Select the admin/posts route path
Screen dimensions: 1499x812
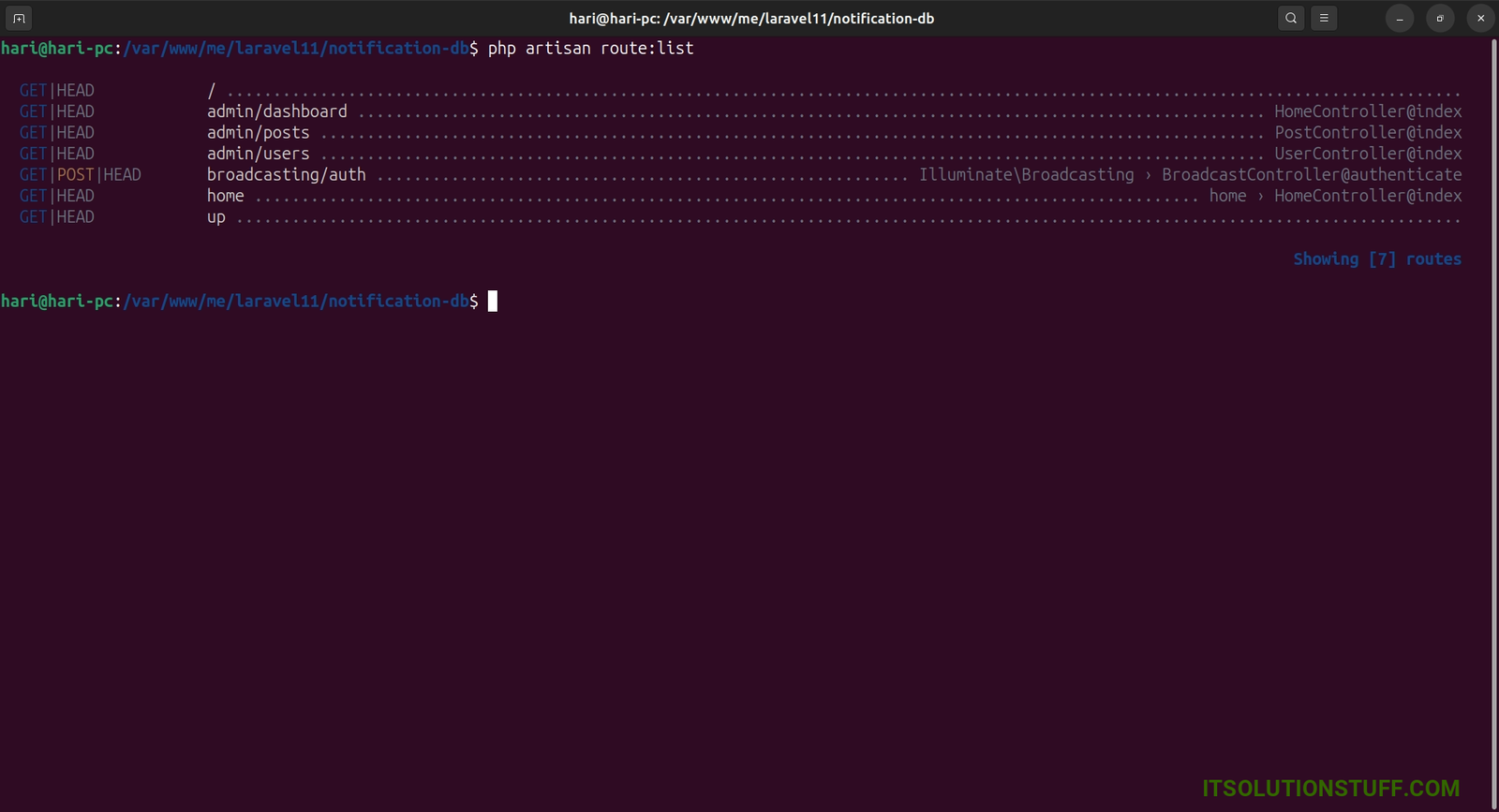pyautogui.click(x=258, y=133)
